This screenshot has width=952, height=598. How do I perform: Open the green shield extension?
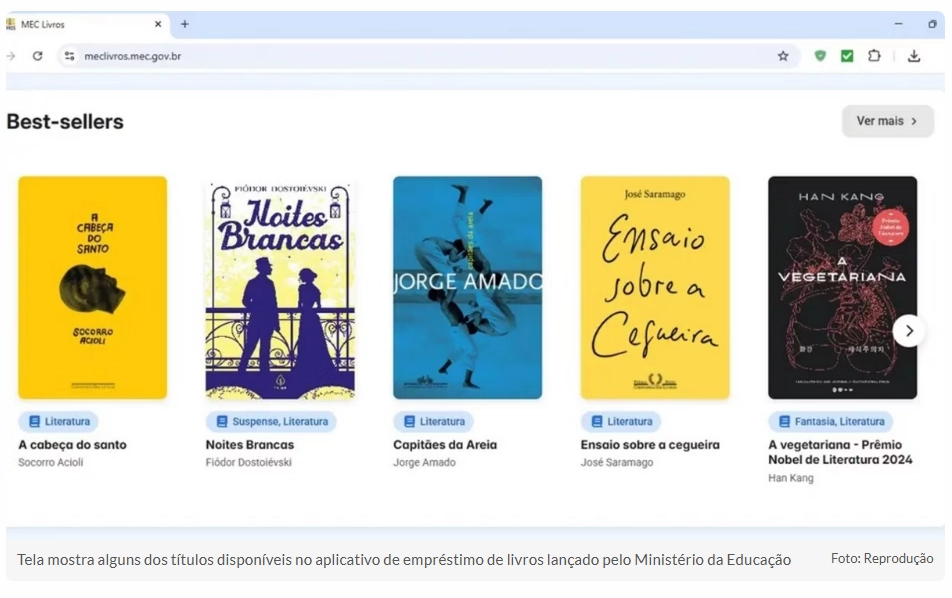tap(820, 56)
